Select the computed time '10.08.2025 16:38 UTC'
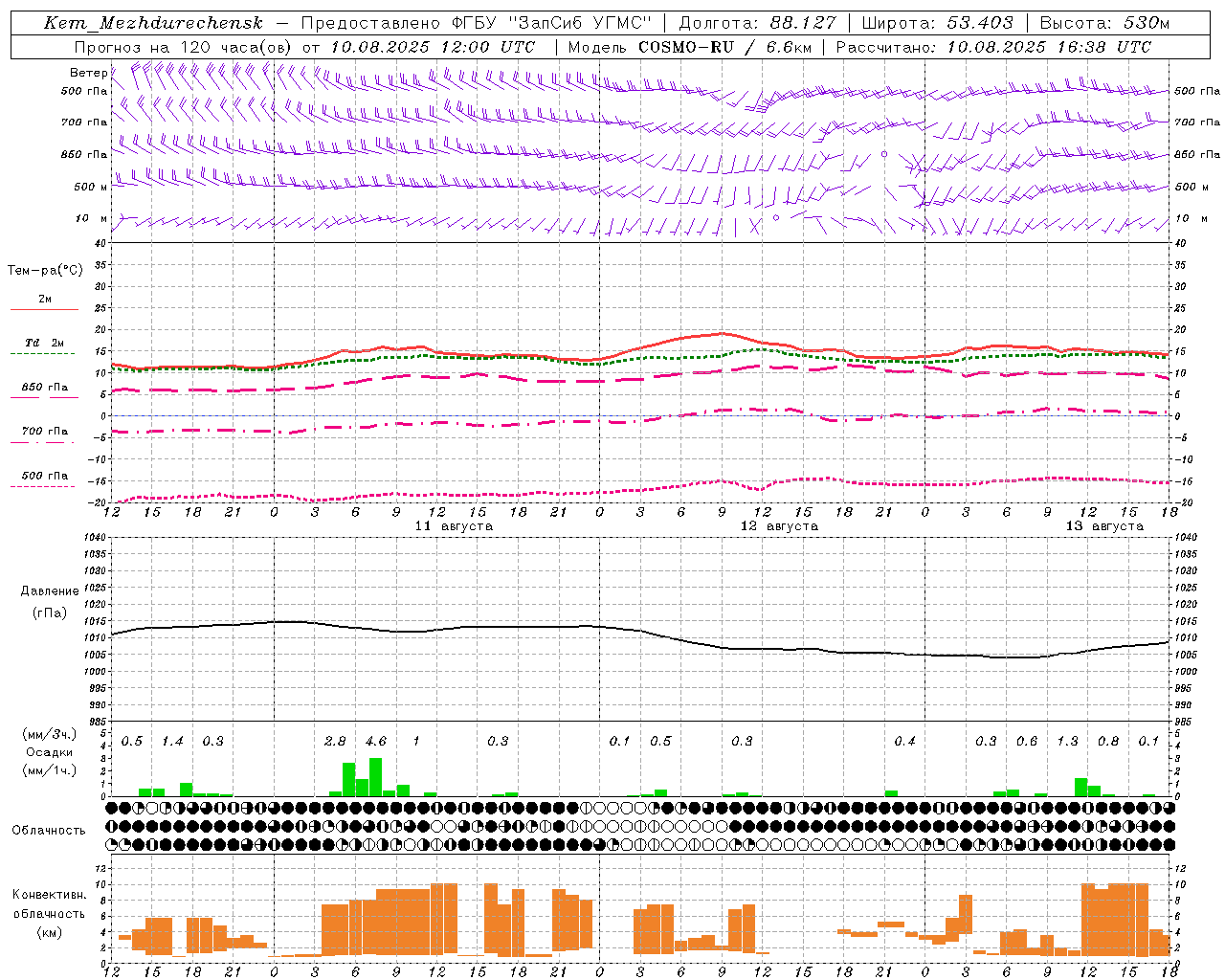The width and height of the screenshot is (1225, 980). (x=1050, y=47)
